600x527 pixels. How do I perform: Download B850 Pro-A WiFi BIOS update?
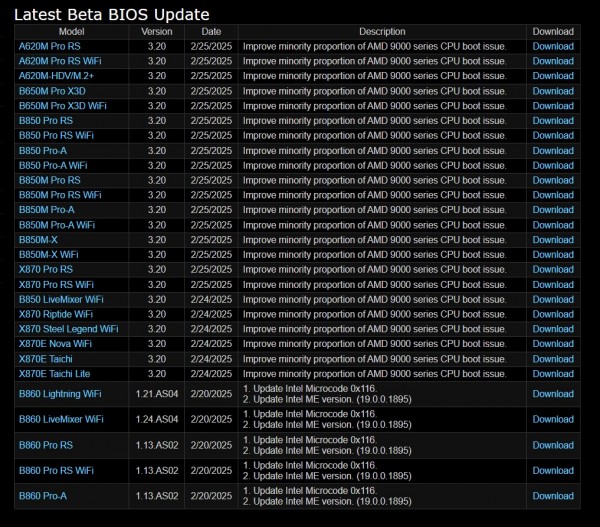pyautogui.click(x=552, y=166)
